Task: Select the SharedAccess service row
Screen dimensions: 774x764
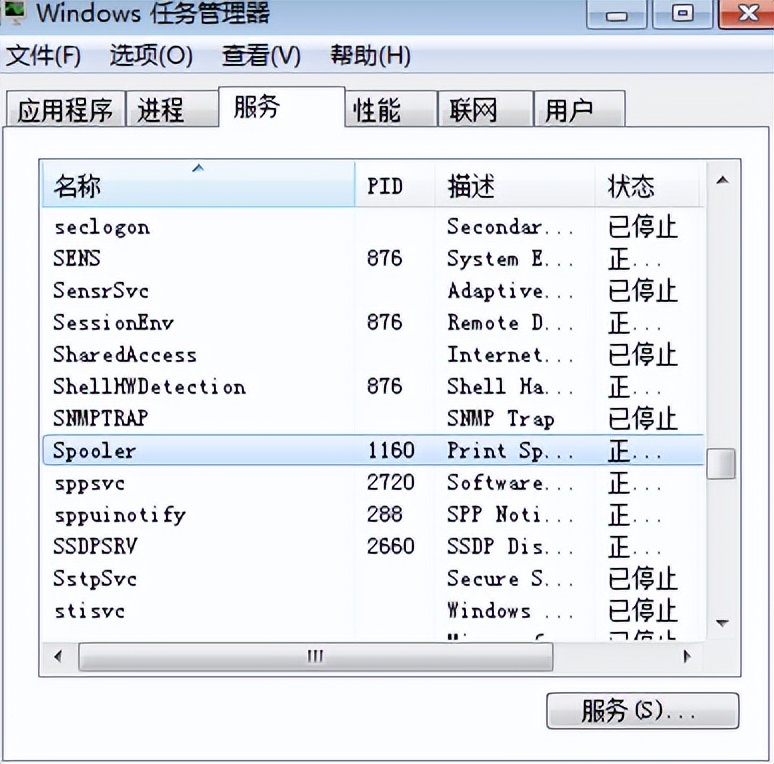Action: [373, 355]
